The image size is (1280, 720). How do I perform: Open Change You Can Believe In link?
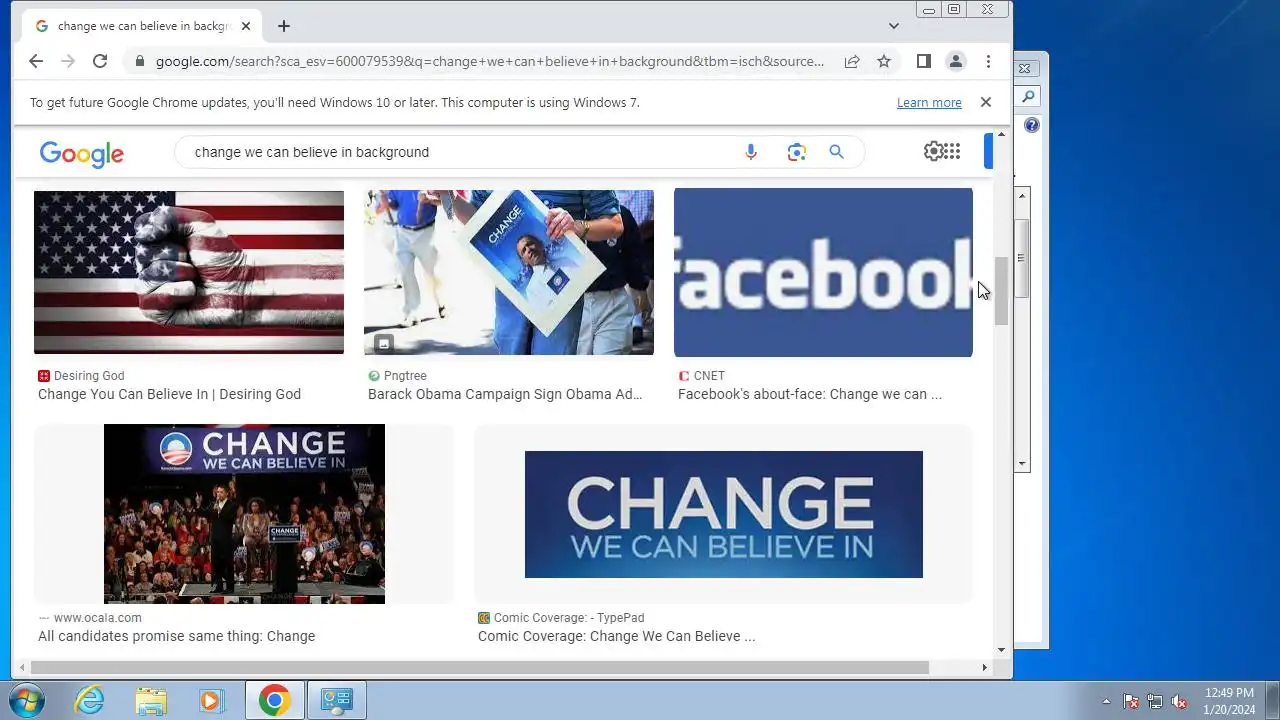(x=169, y=394)
